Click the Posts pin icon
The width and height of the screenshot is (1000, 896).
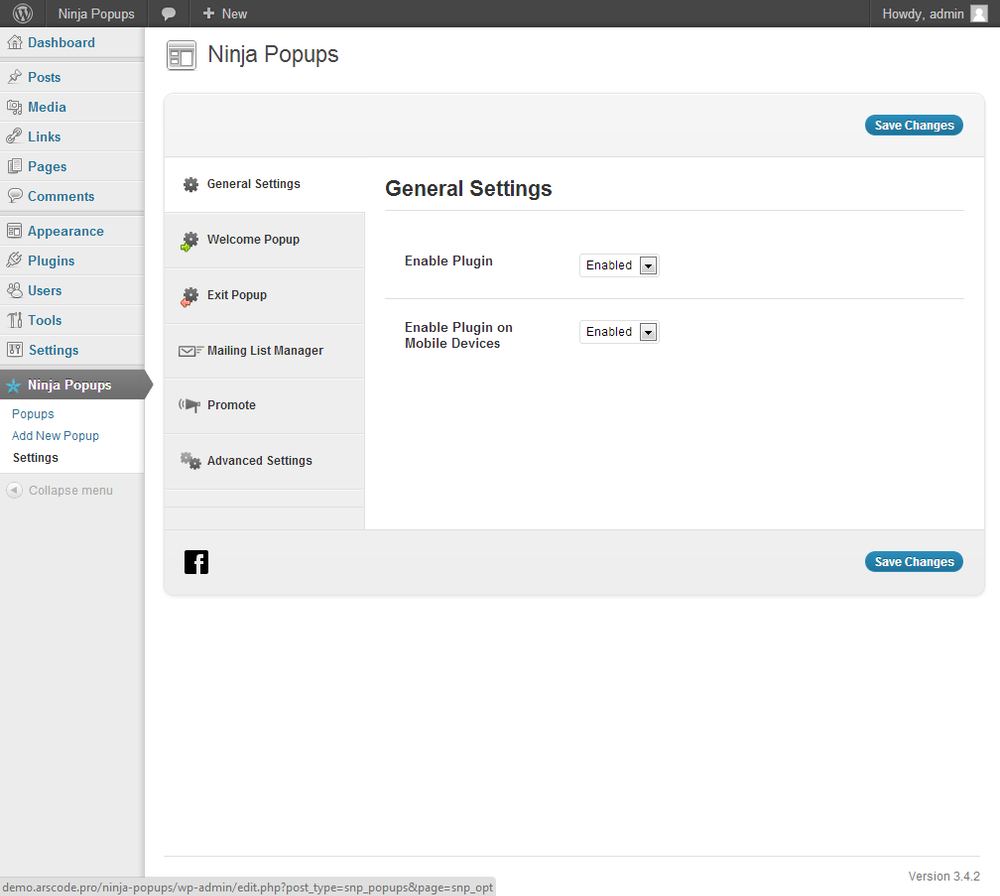point(15,77)
